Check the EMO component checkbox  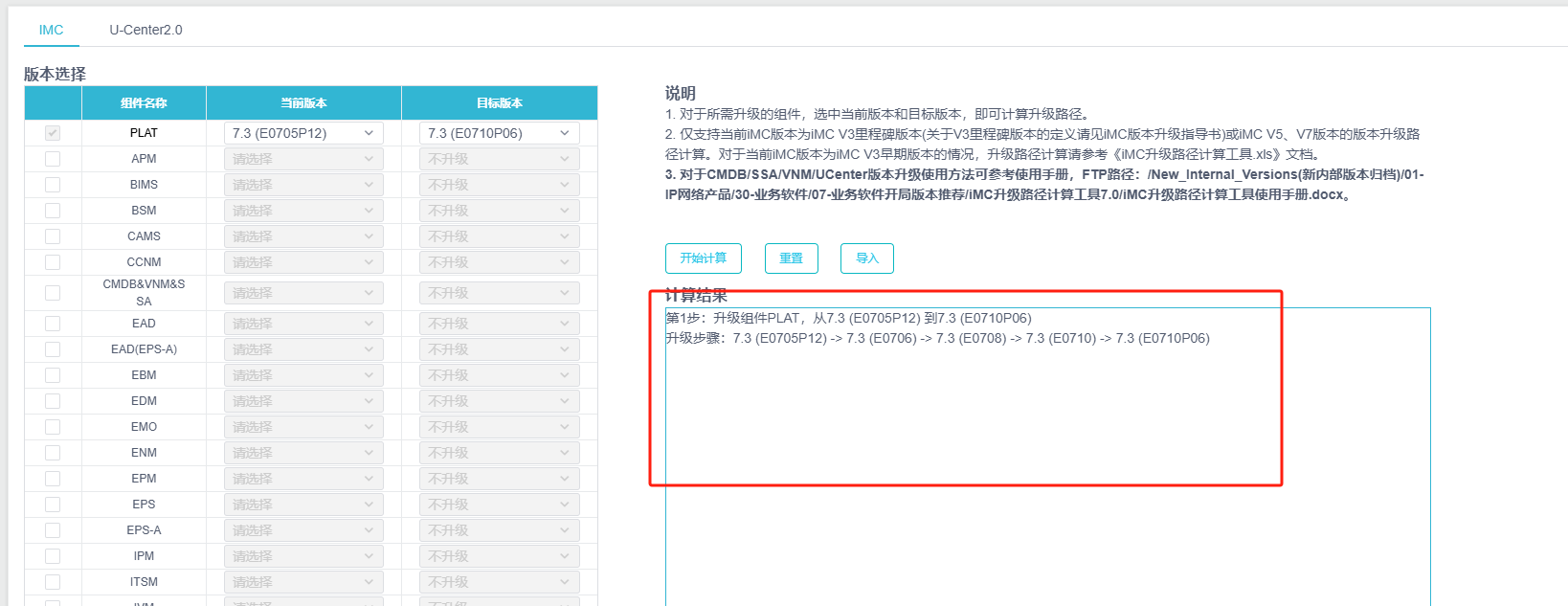53,427
